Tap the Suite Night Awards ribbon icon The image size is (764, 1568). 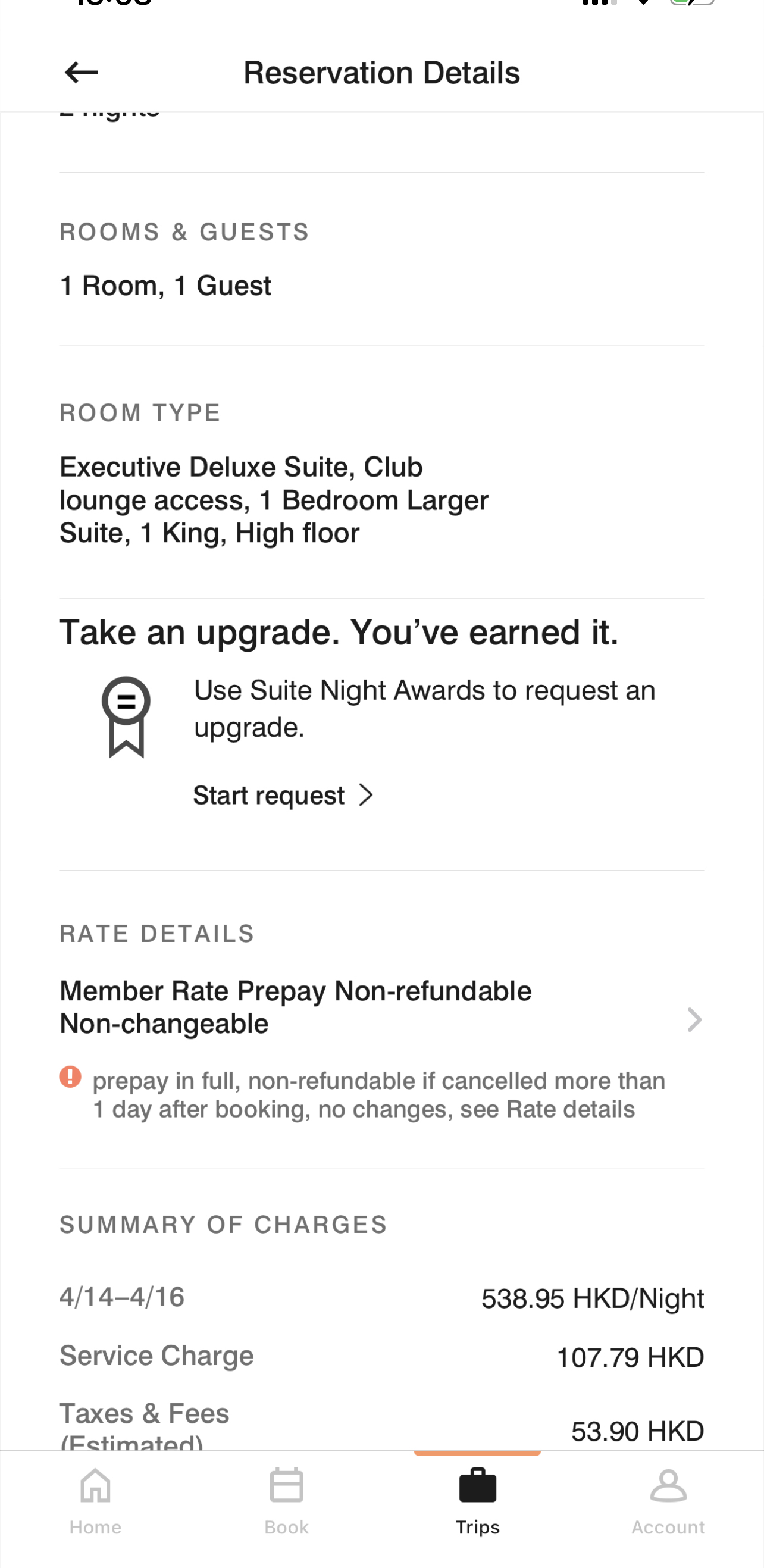126,716
